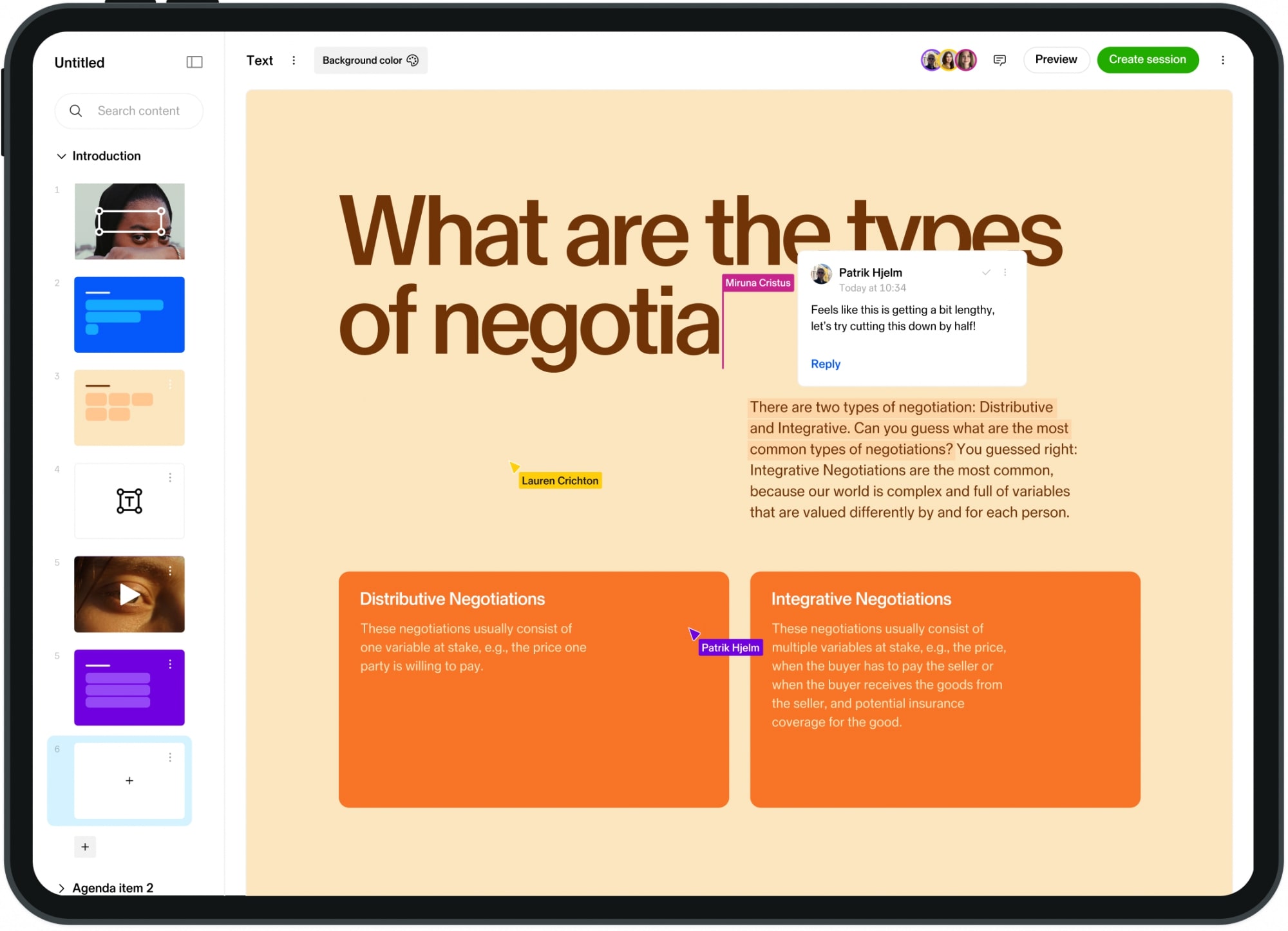
Task: Collapse the Introduction section
Action: [62, 156]
